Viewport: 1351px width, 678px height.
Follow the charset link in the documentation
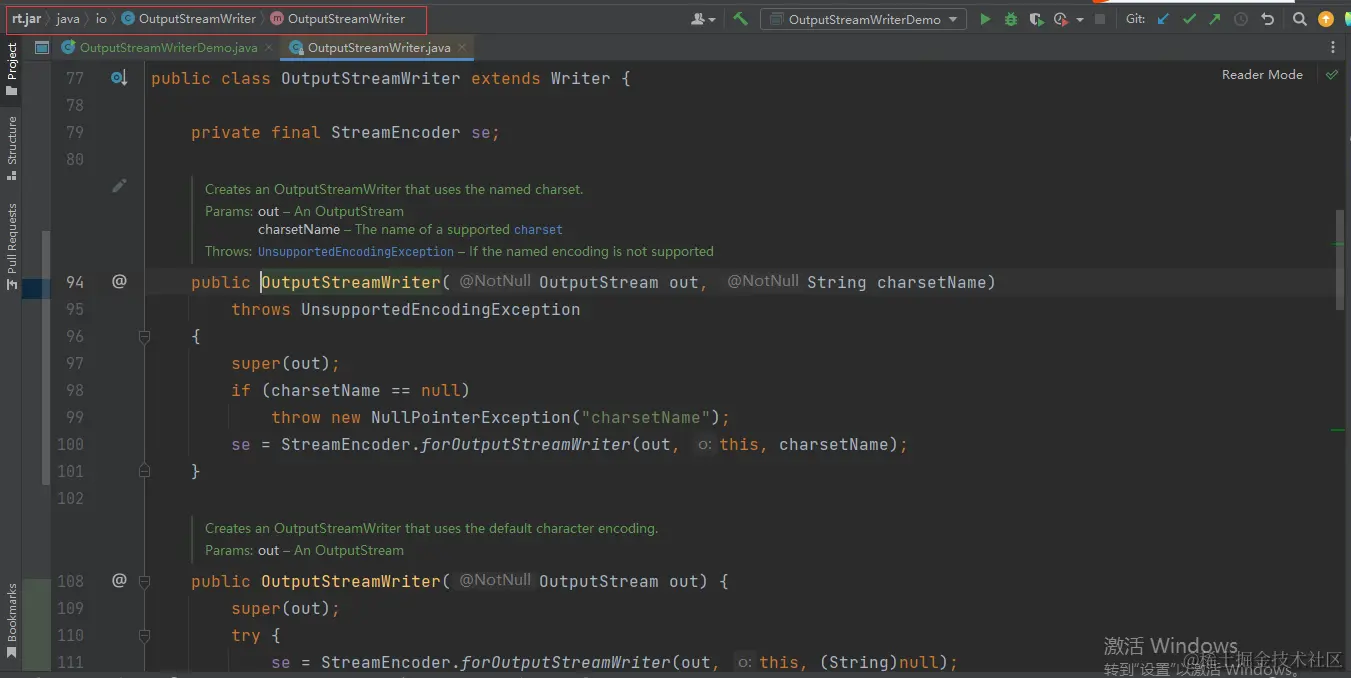[538, 230]
